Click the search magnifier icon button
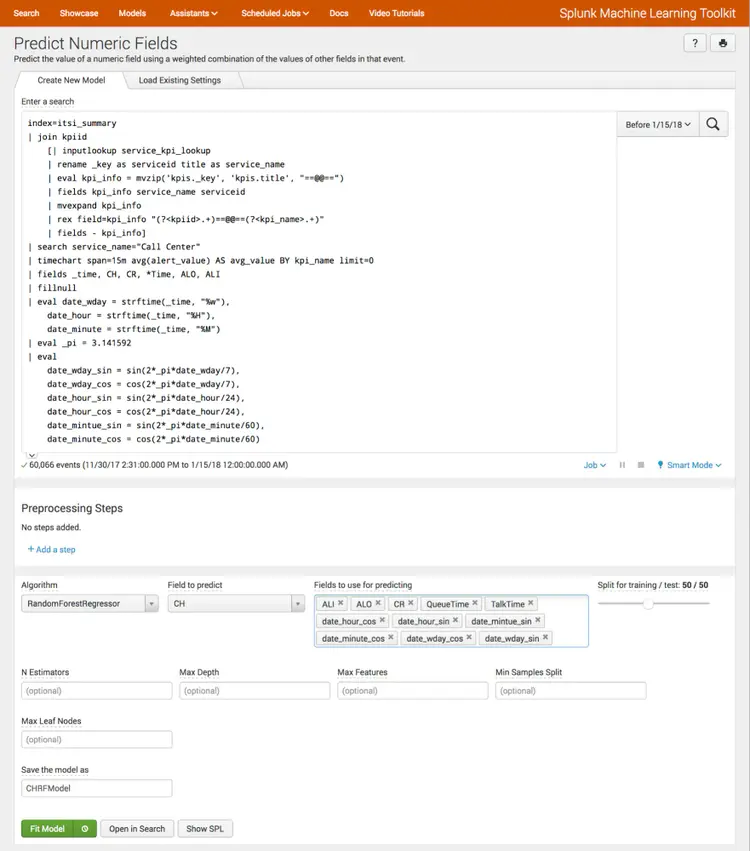 [713, 124]
